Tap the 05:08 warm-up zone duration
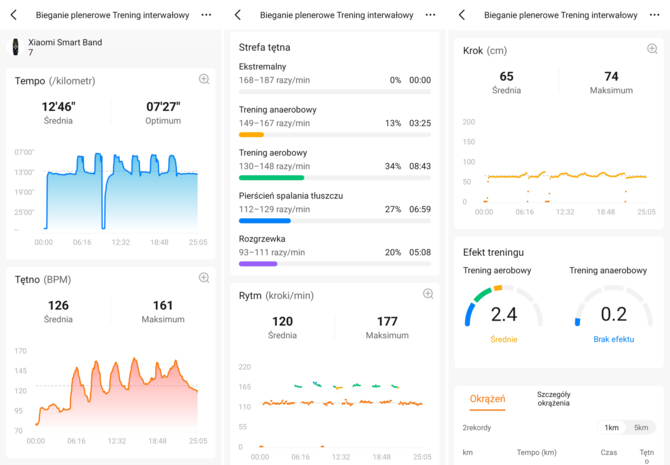670x465 pixels. (420, 252)
